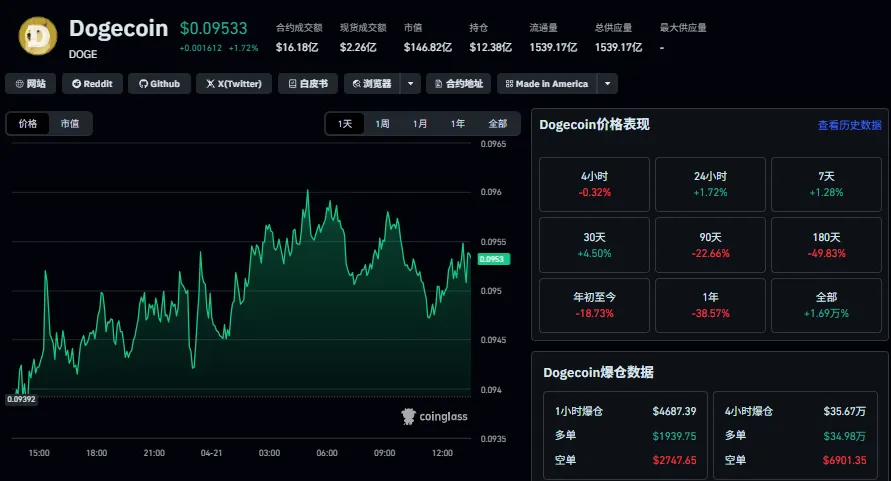The height and width of the screenshot is (481, 891).
Task: Open the 白皮书 whitepaper button
Action: tap(308, 84)
